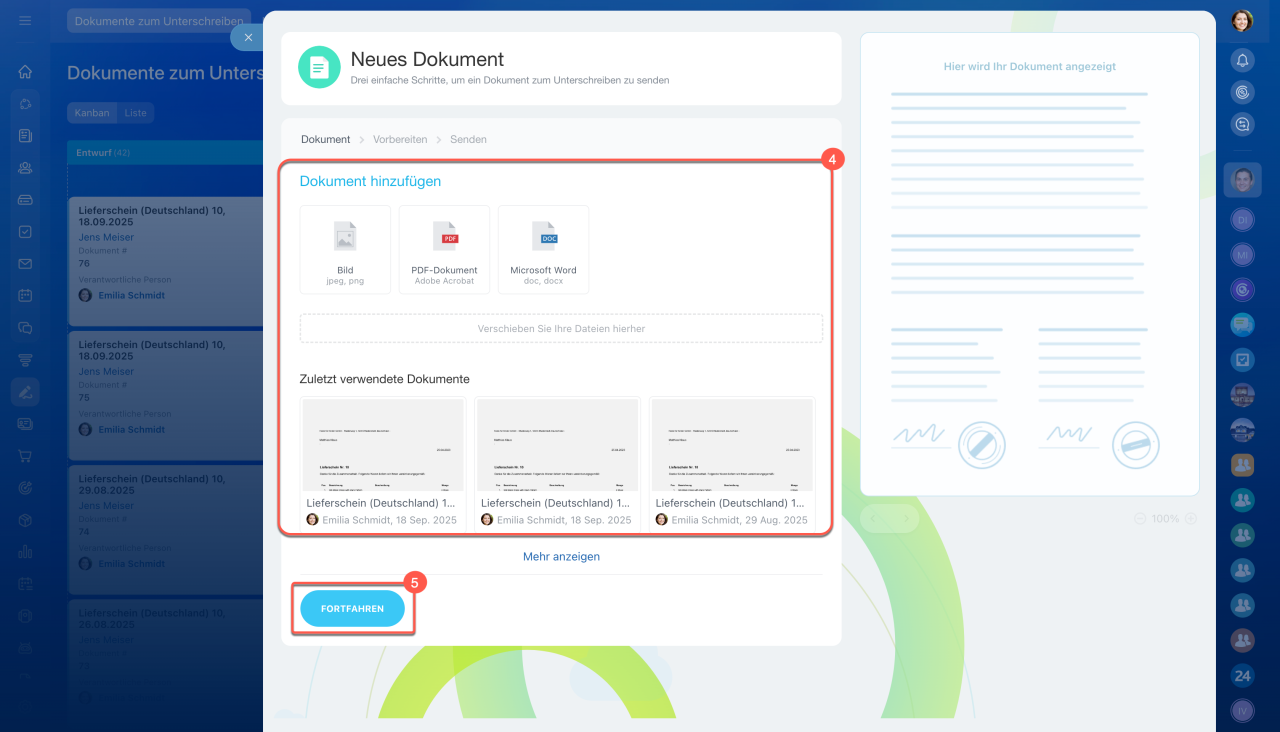This screenshot has width=1280, height=732.
Task: Switch to the Liste view tab
Action: coord(136,113)
